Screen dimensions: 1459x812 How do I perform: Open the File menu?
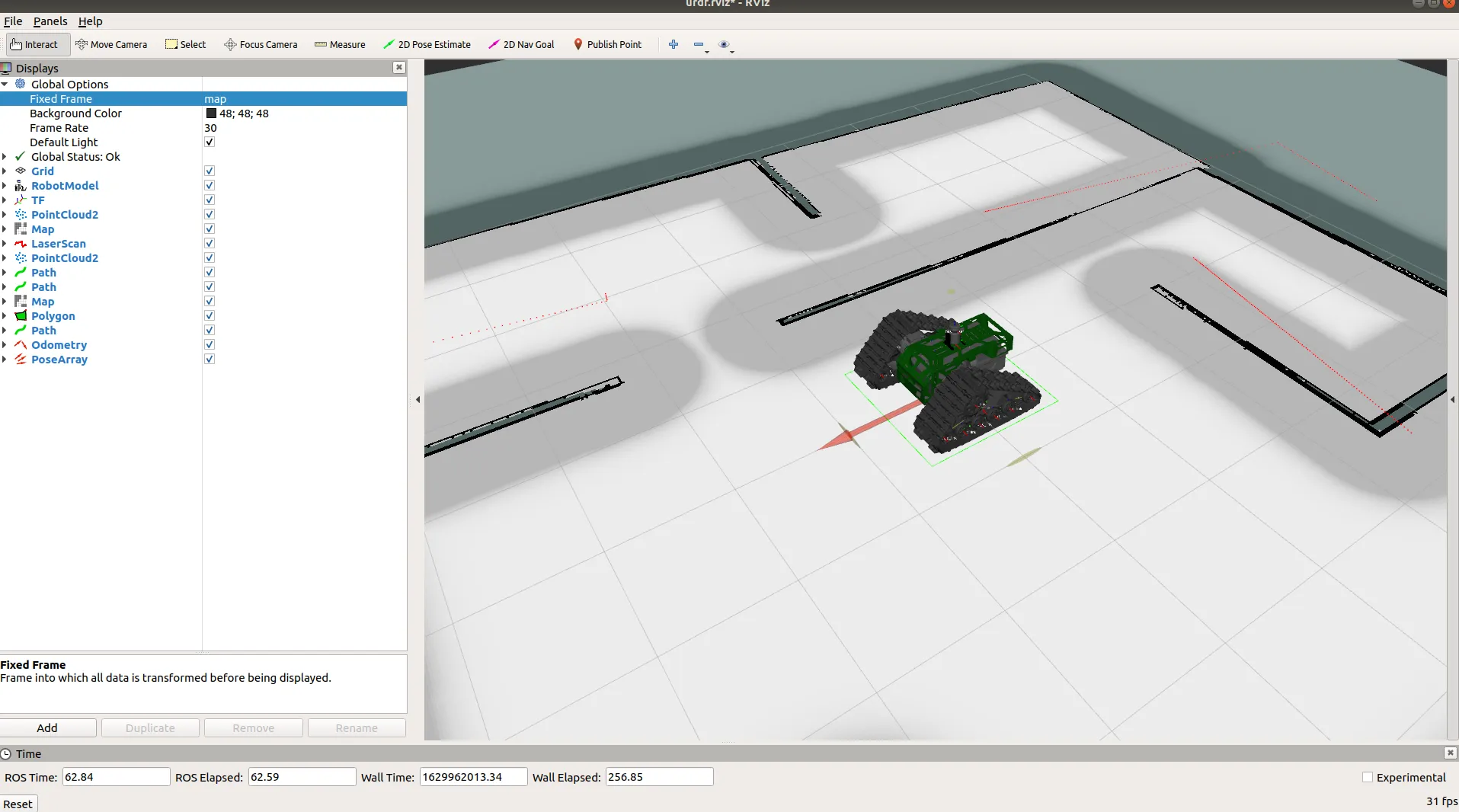tap(13, 21)
